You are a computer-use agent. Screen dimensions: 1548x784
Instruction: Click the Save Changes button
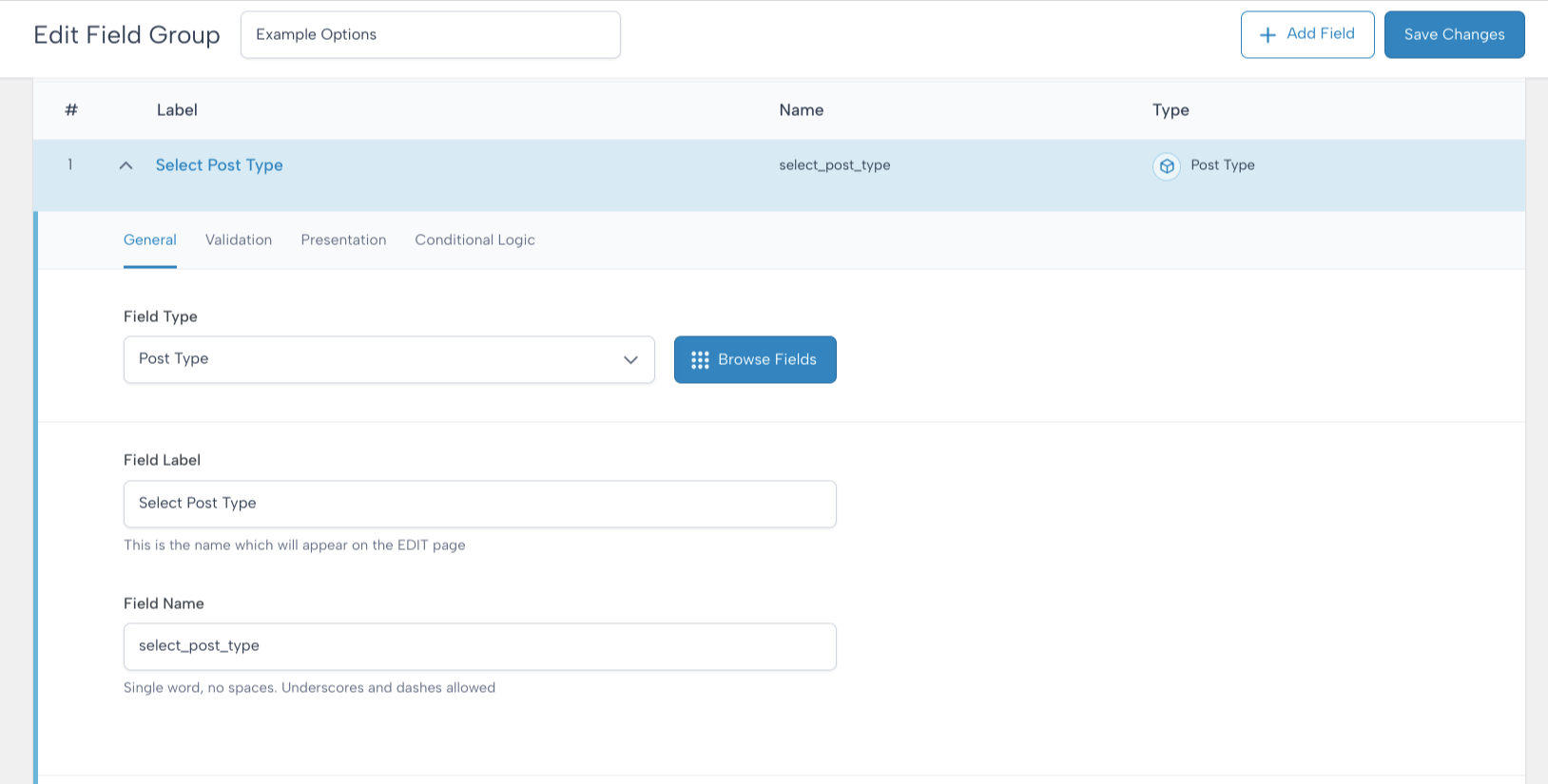click(1454, 34)
